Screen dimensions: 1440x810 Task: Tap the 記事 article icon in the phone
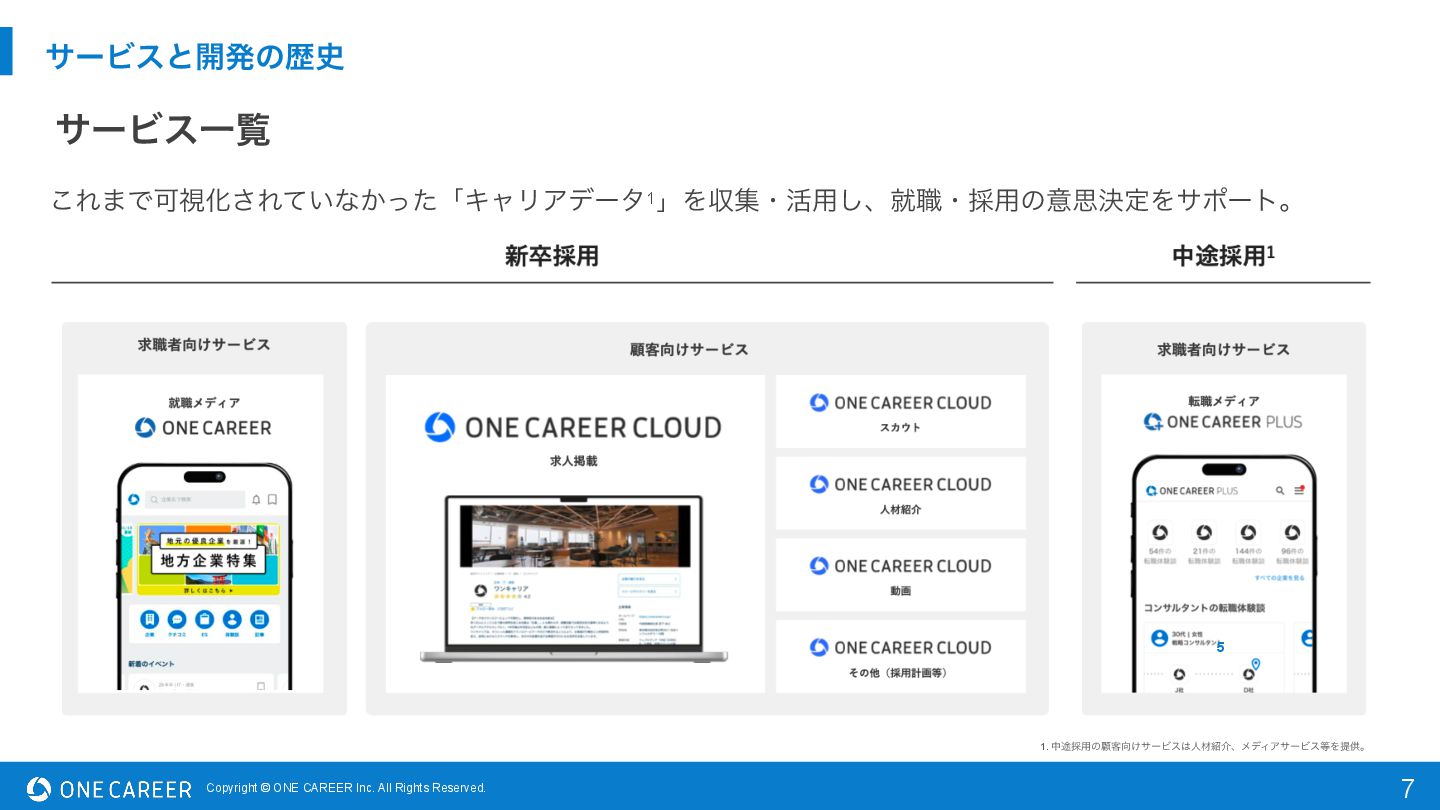[260, 620]
